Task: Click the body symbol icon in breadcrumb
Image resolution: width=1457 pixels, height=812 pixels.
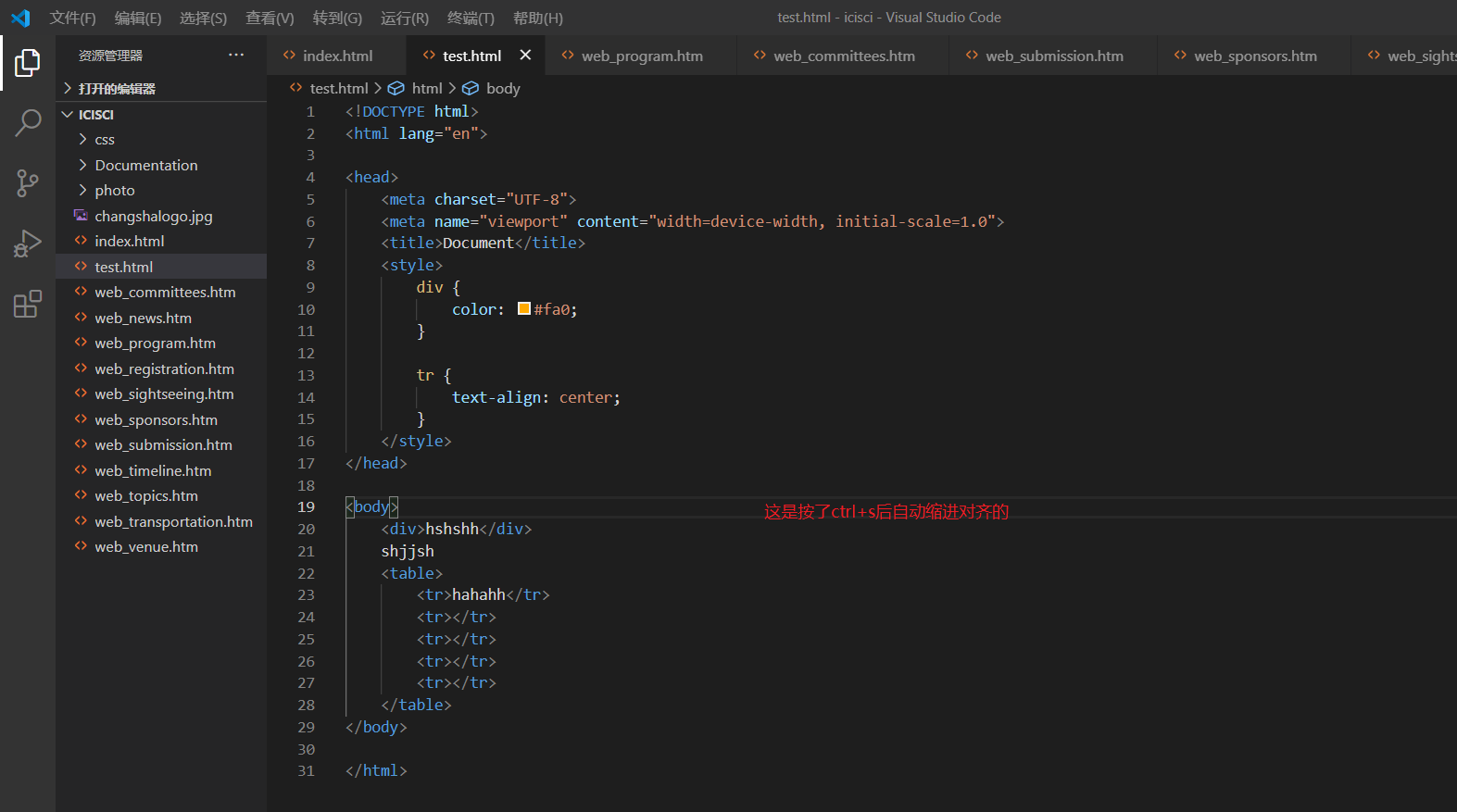Action: point(471,88)
